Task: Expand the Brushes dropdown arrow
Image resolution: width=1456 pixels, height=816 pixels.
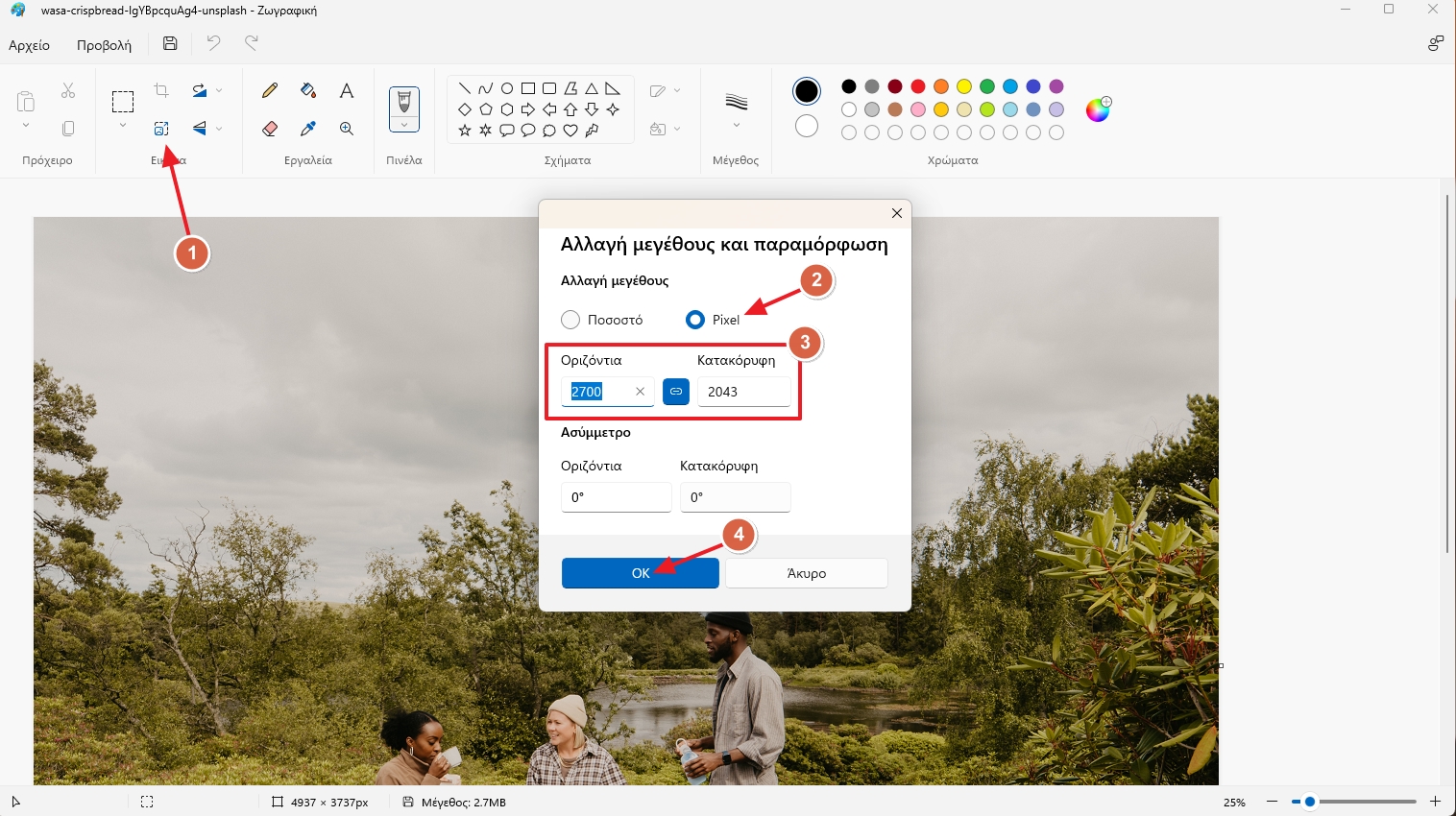Action: pyautogui.click(x=404, y=126)
